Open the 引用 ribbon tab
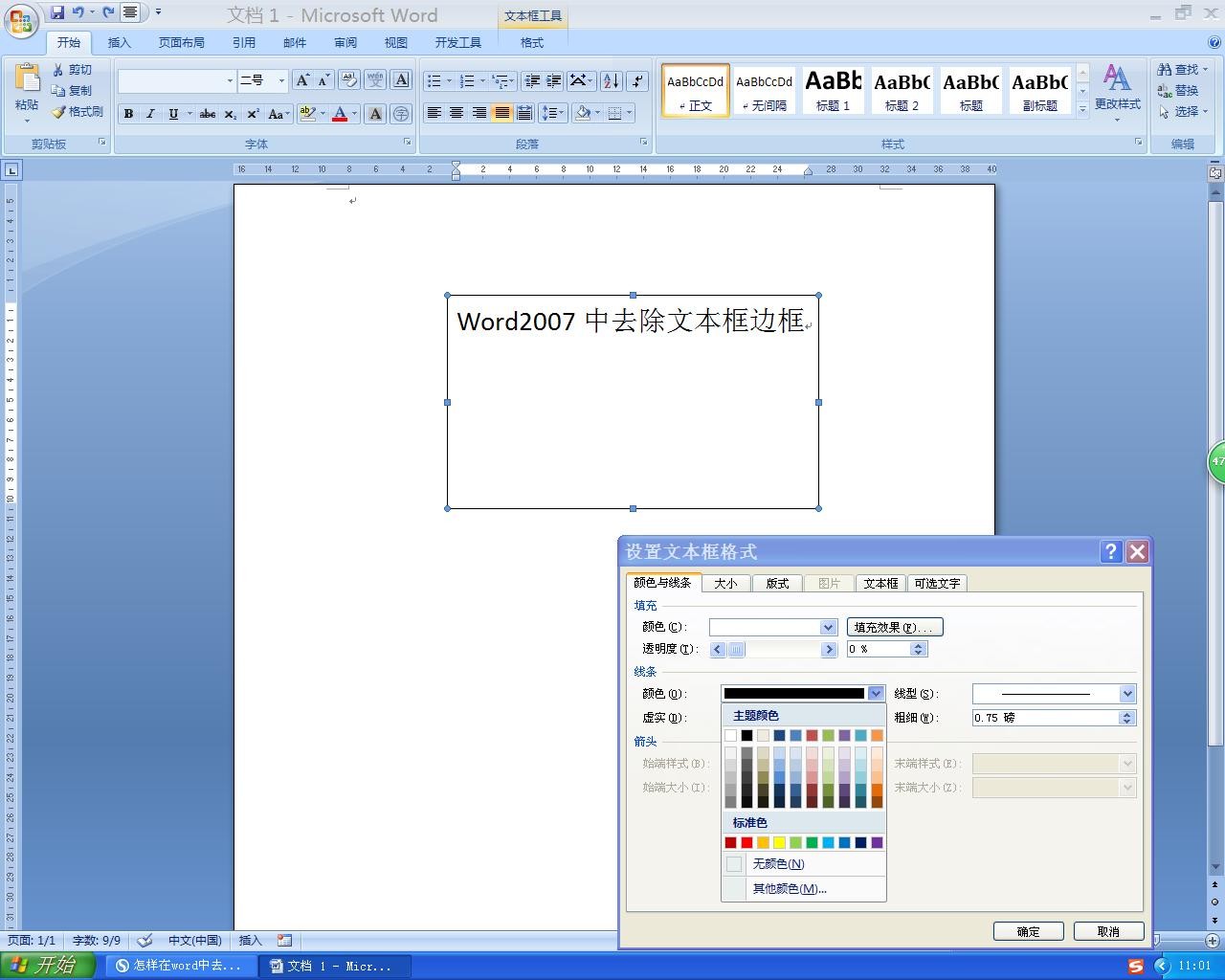 (x=244, y=42)
